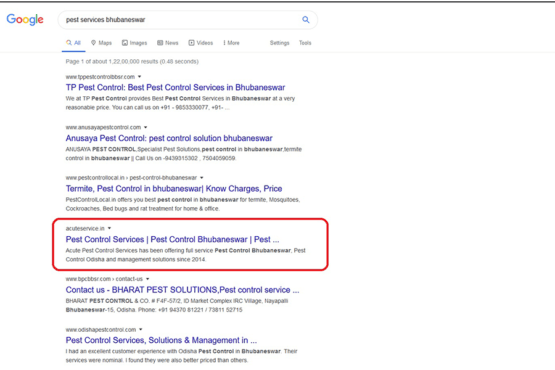This screenshot has height=370, width=555.
Task: Click the News tab icon
Action: click(160, 43)
